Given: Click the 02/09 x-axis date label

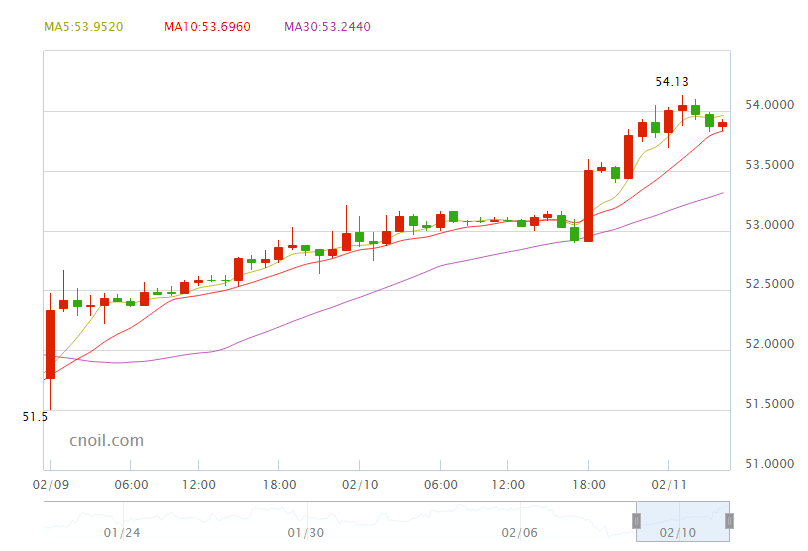Looking at the screenshot, I should pos(49,485).
